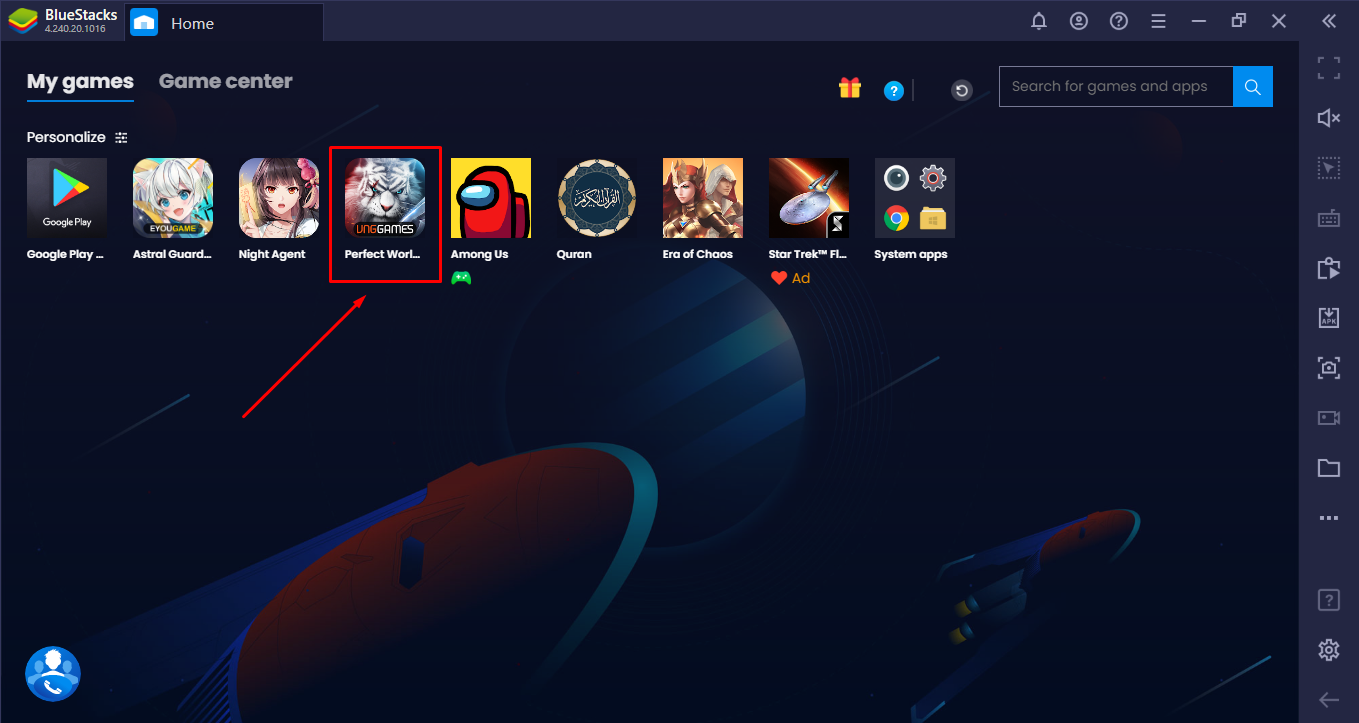Open help icon in the title bar
The width and height of the screenshot is (1359, 723).
(x=1119, y=21)
